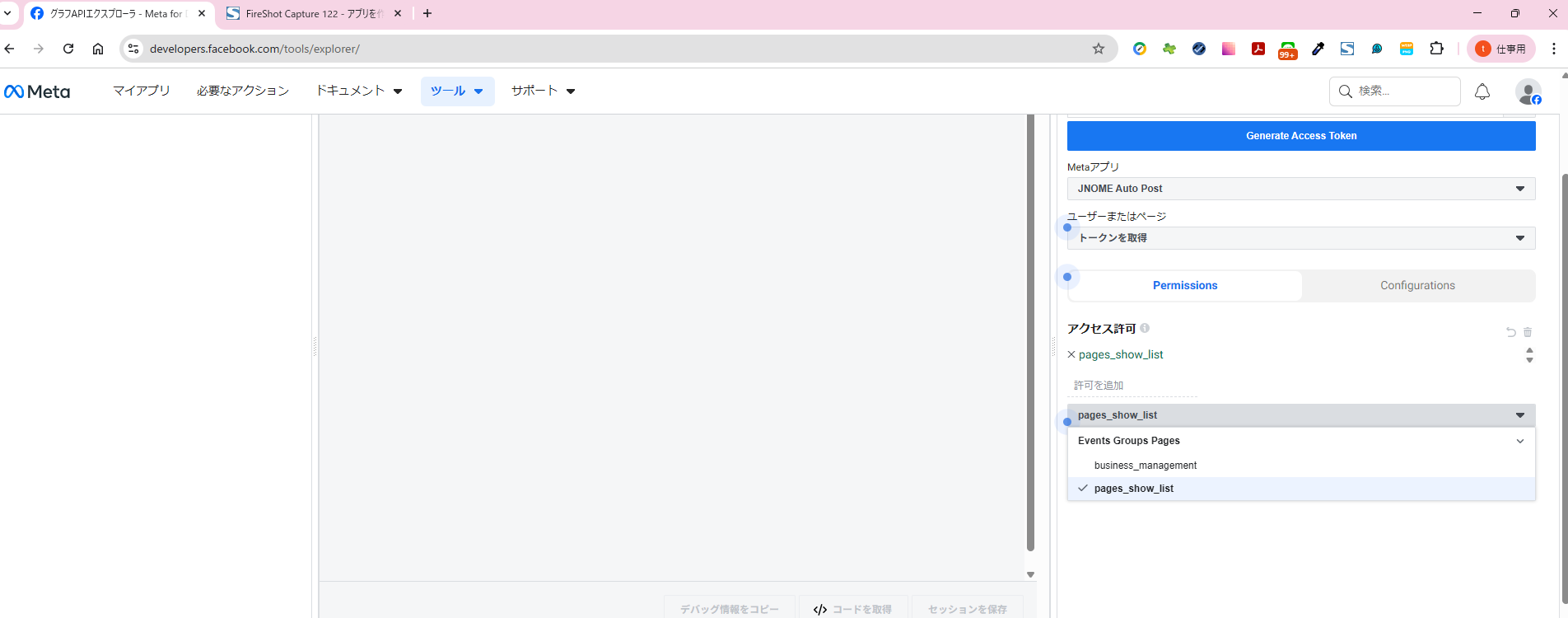1568x618 pixels.
Task: Close the グラフAPIエクスプローラ tab
Action: [202, 13]
